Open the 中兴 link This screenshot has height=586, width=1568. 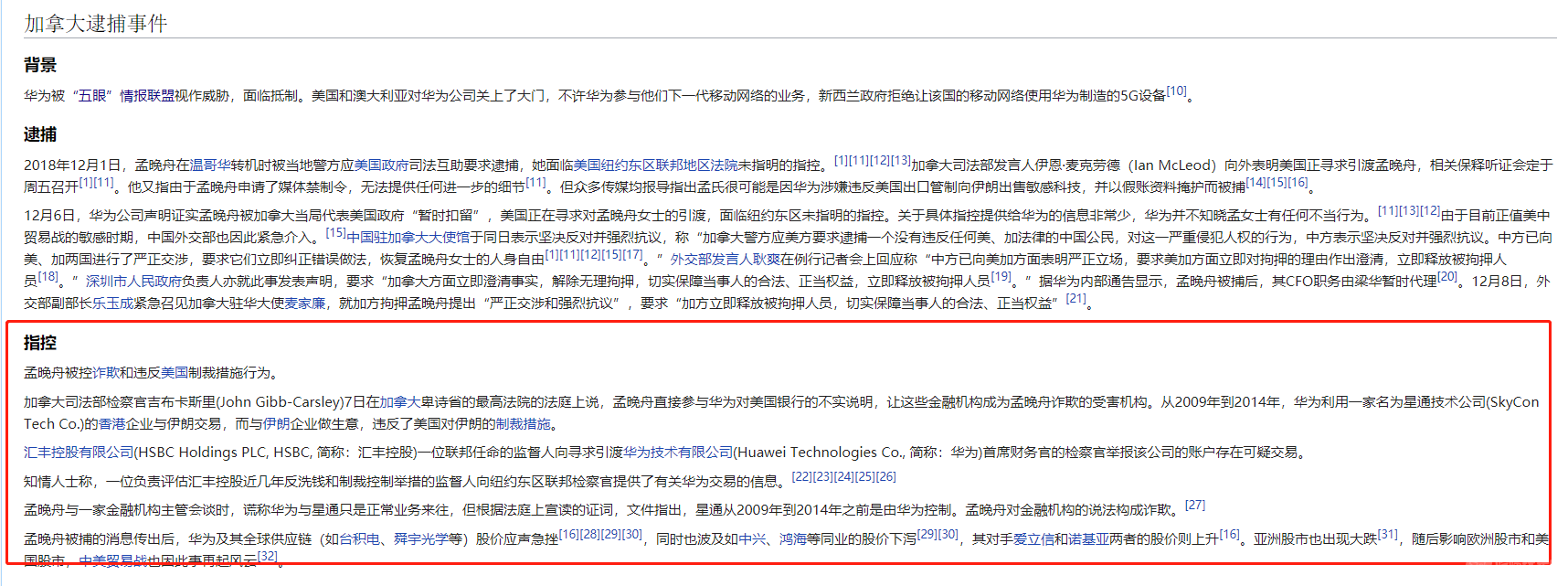point(752,539)
